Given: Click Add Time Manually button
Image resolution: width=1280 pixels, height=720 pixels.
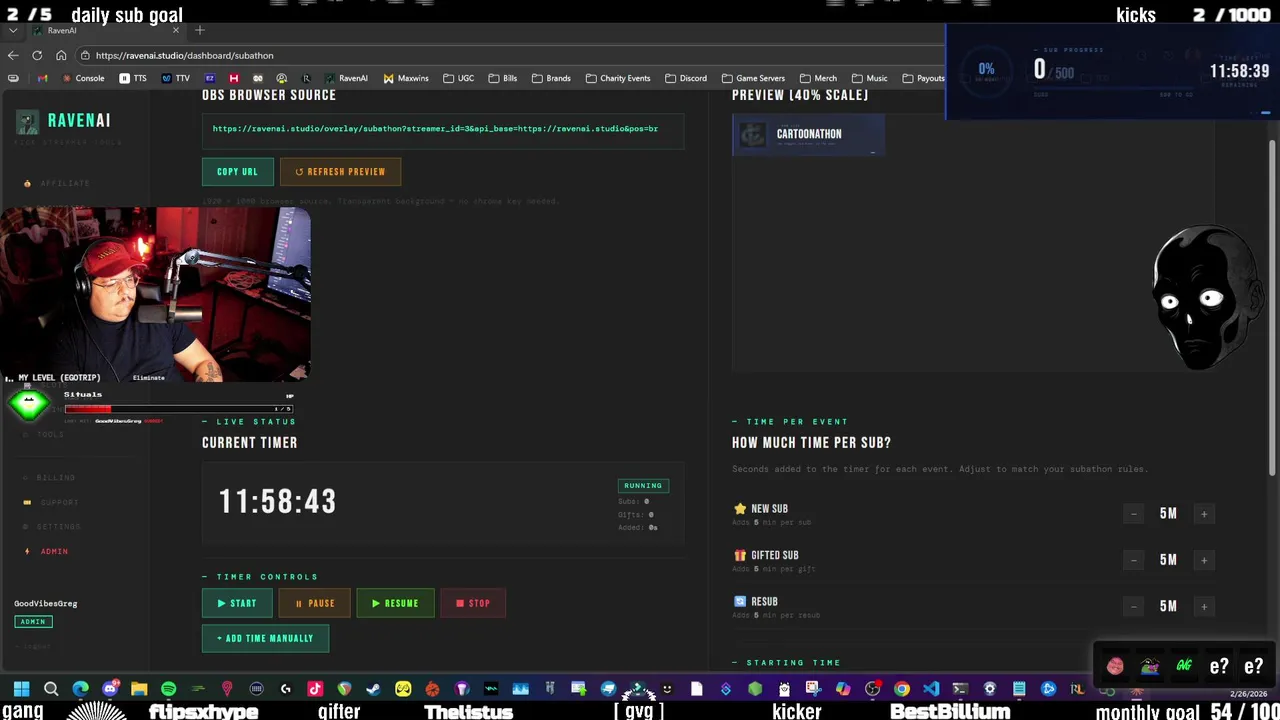Looking at the screenshot, I should [265, 638].
